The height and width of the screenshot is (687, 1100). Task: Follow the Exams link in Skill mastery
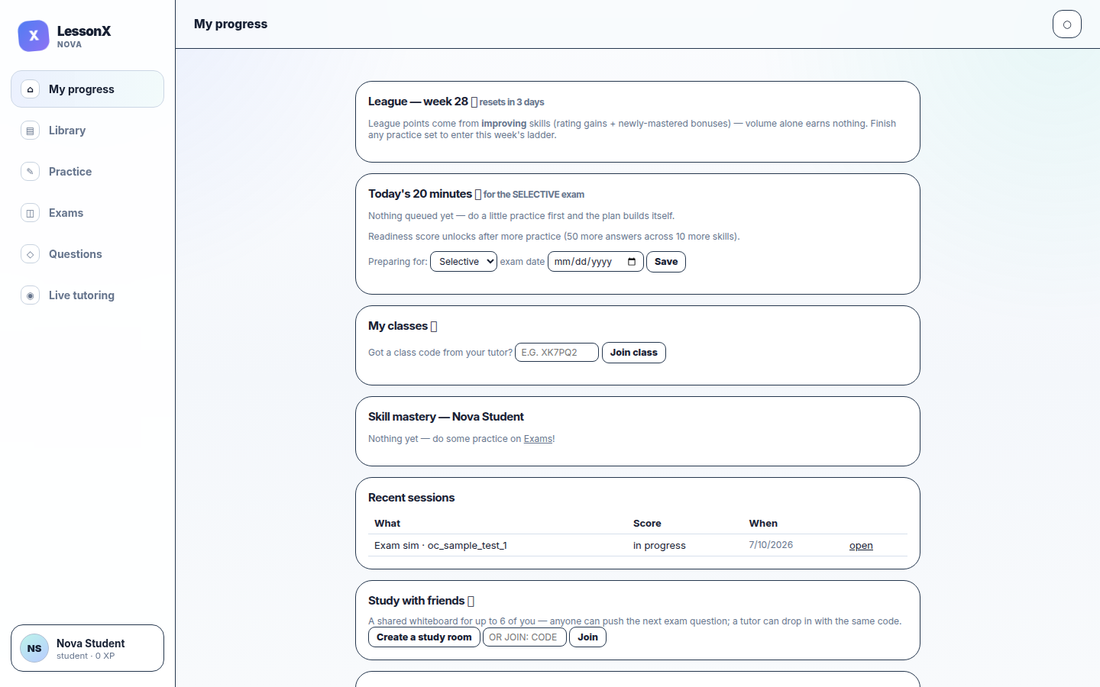click(538, 439)
